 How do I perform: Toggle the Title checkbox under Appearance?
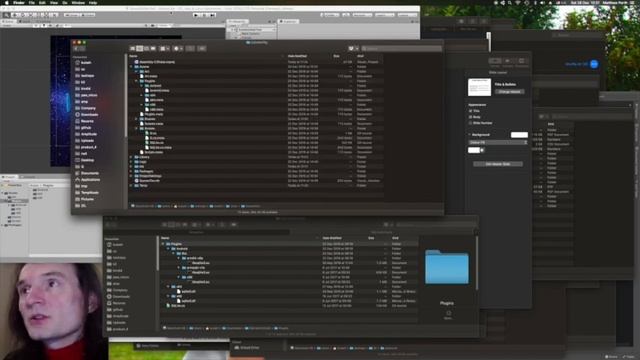pyautogui.click(x=471, y=111)
